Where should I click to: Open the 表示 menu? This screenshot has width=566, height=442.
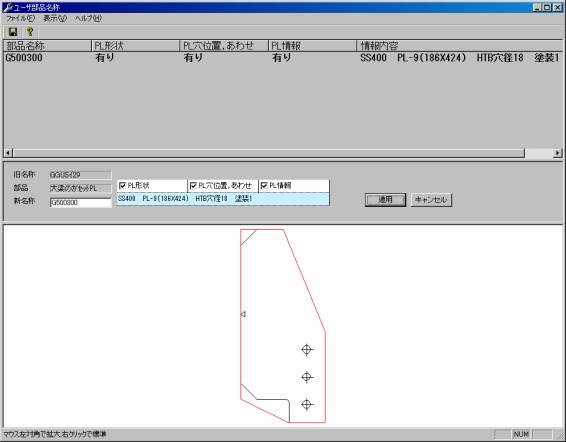tap(55, 18)
